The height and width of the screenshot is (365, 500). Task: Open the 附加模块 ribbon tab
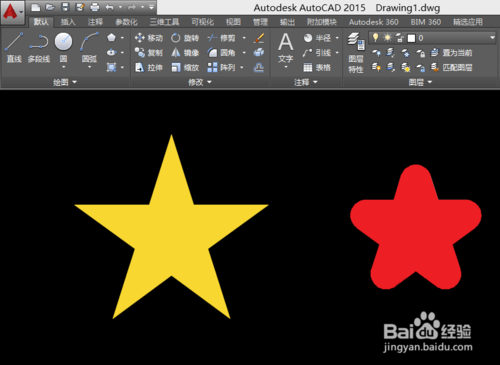[322, 22]
